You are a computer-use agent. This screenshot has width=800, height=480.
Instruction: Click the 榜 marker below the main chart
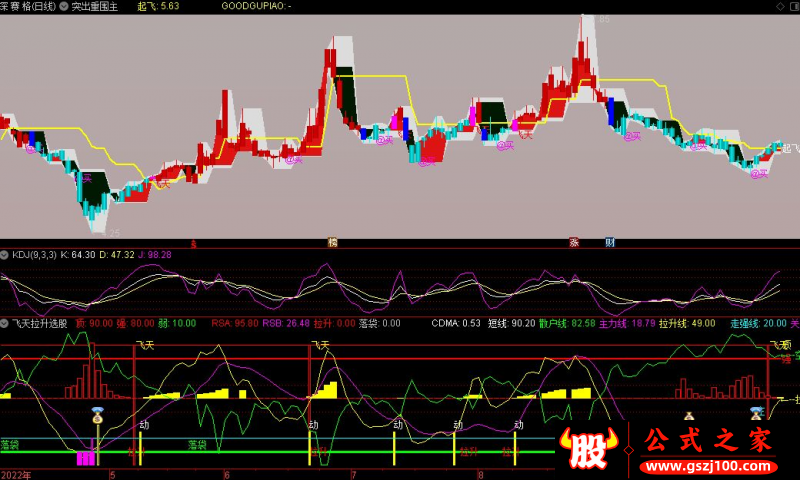click(333, 242)
